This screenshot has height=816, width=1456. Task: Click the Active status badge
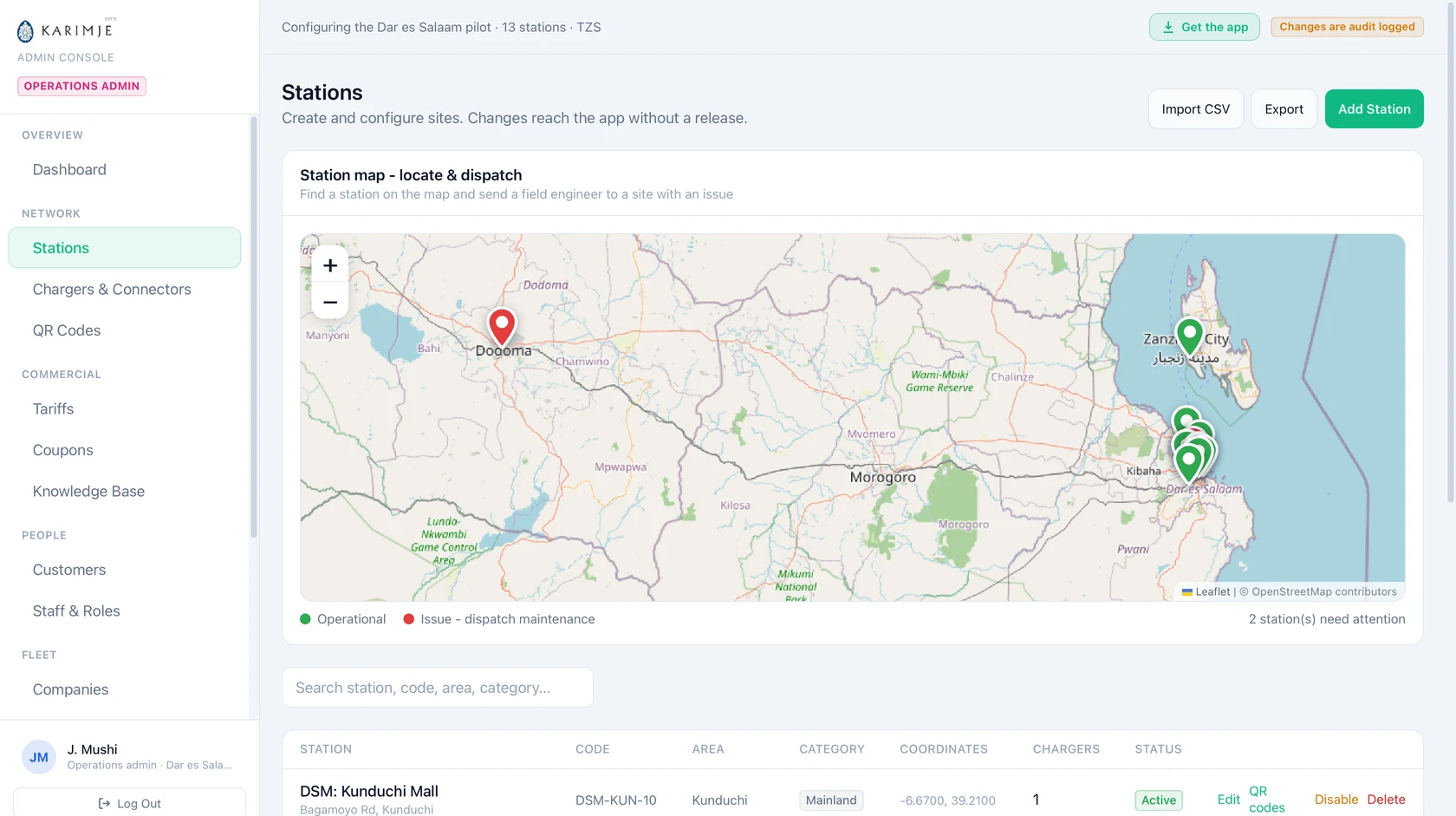pyautogui.click(x=1158, y=800)
